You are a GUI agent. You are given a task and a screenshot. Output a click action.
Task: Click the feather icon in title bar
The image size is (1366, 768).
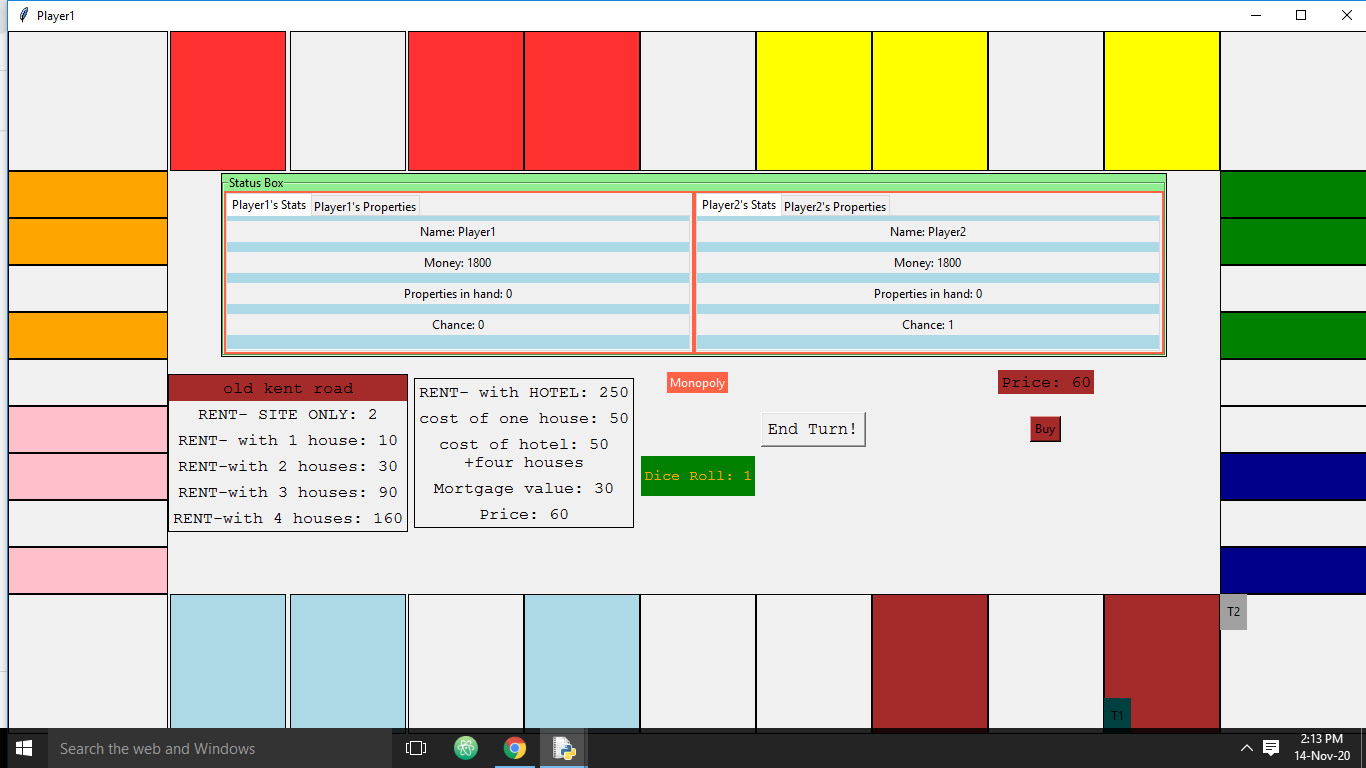23,15
